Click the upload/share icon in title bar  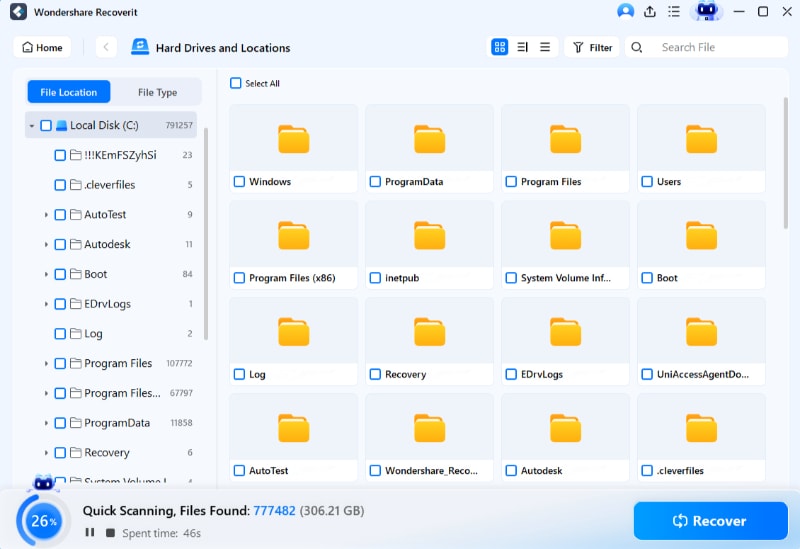[650, 11]
